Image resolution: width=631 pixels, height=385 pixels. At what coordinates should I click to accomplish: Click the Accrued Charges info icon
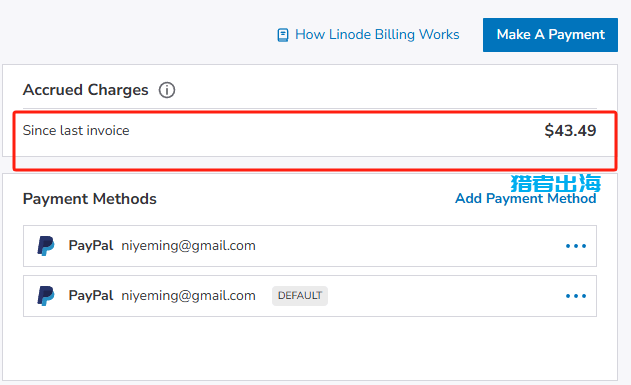click(167, 90)
